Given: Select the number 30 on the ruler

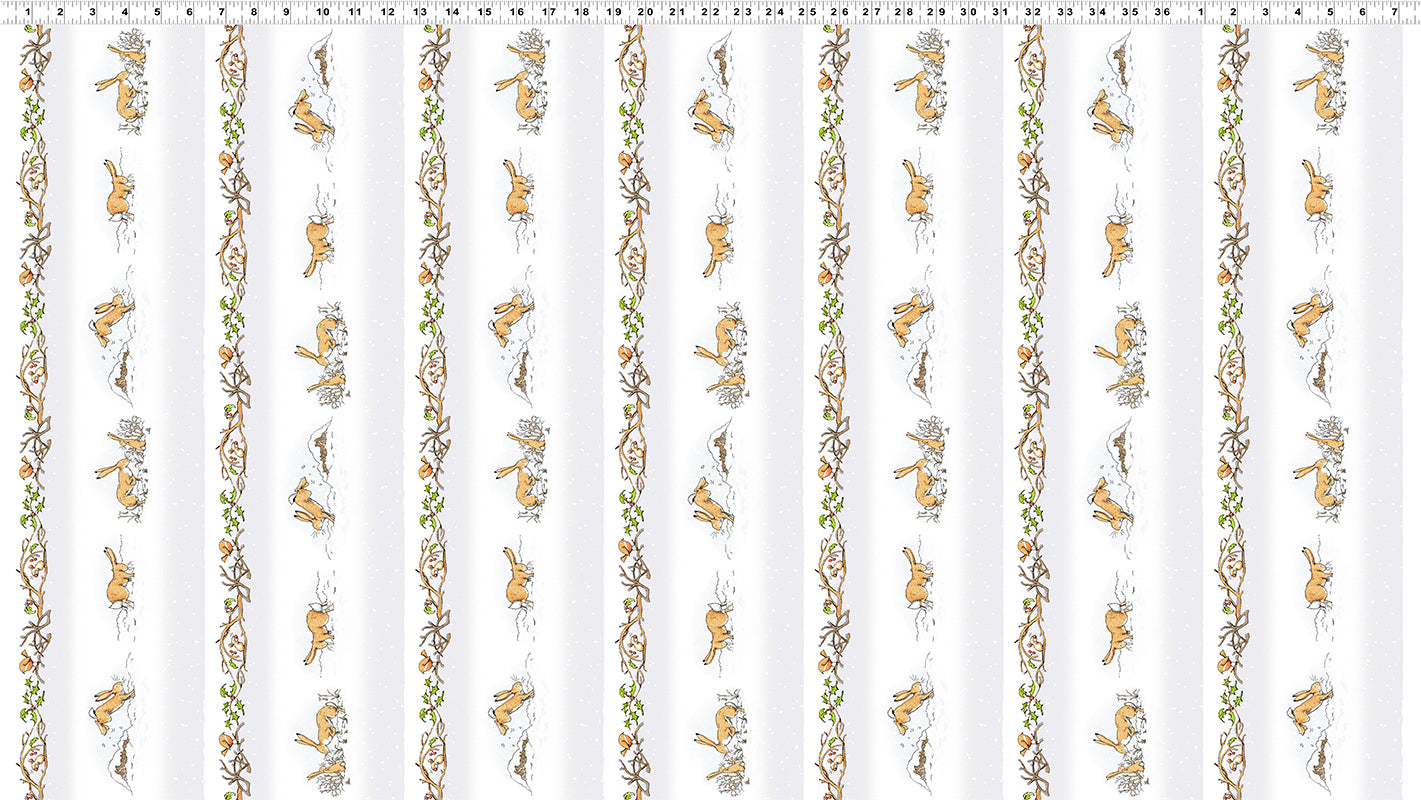Looking at the screenshot, I should (x=968, y=13).
